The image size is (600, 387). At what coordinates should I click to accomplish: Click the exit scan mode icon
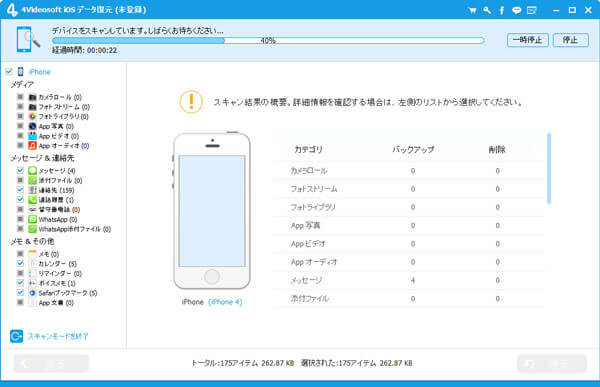coord(16,336)
